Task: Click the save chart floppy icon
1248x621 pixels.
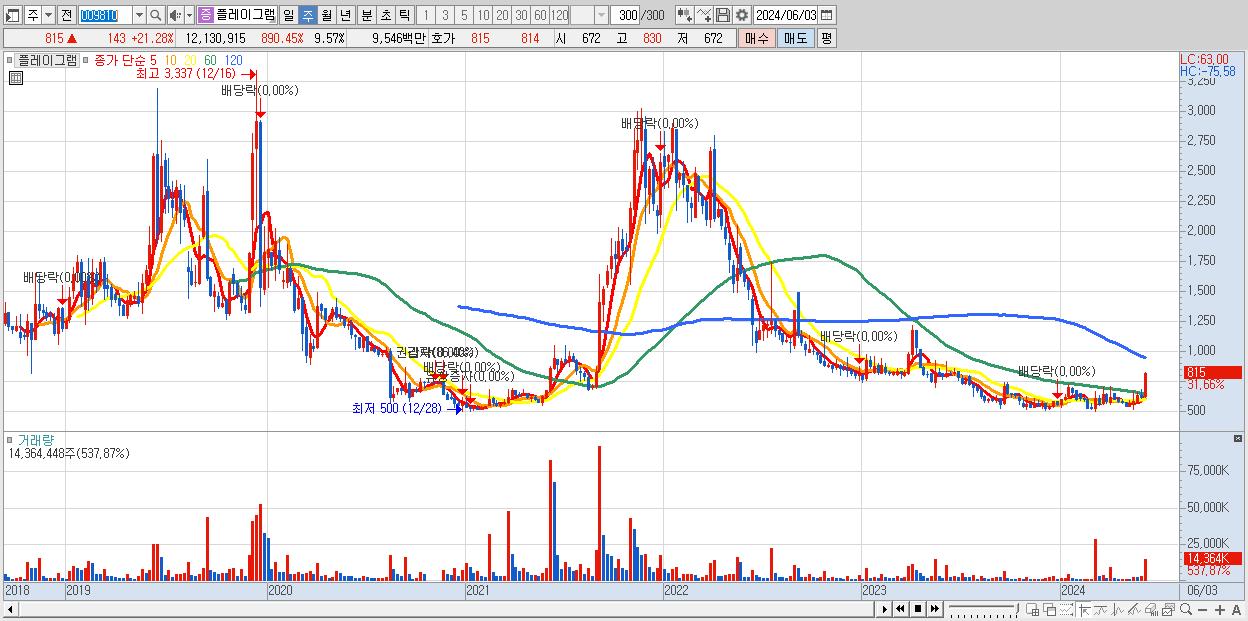Action: (722, 15)
